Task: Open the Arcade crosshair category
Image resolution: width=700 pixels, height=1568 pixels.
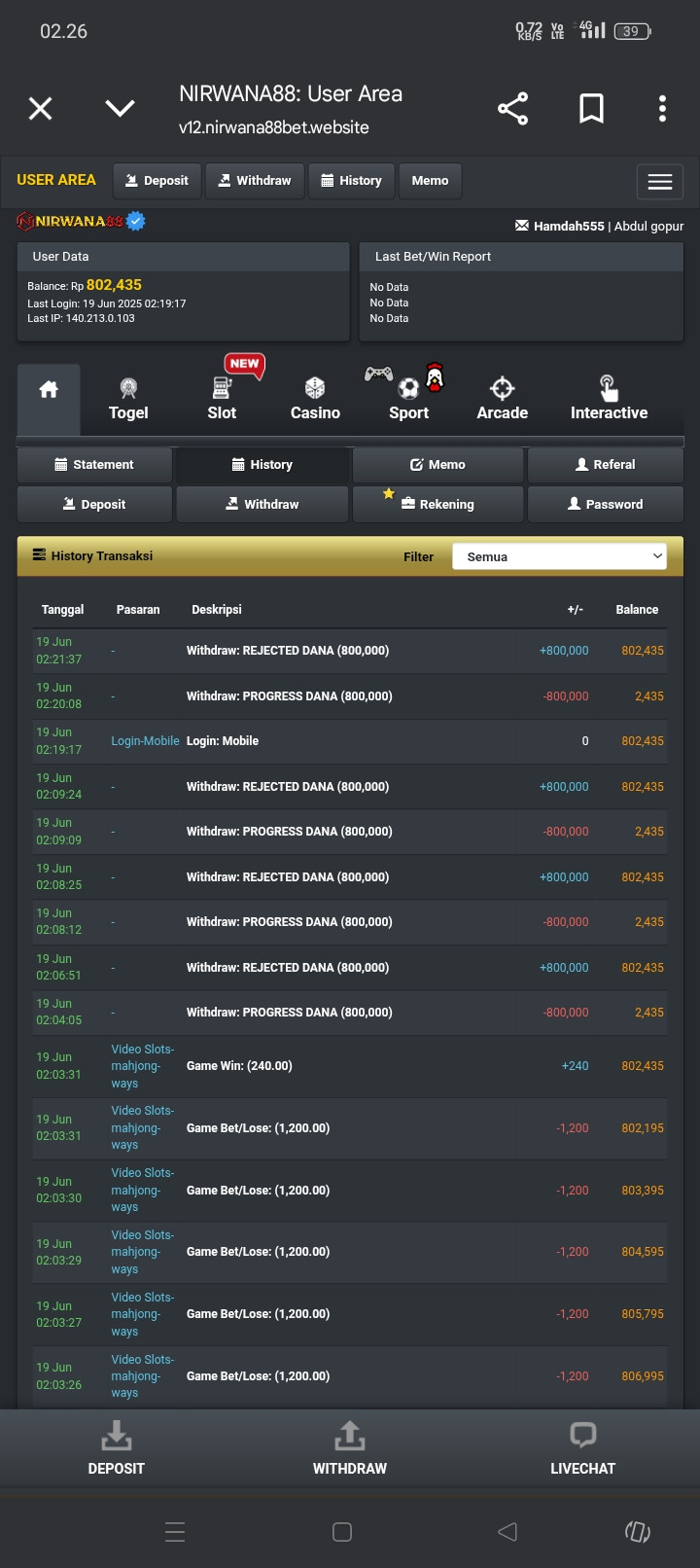Action: [x=502, y=399]
